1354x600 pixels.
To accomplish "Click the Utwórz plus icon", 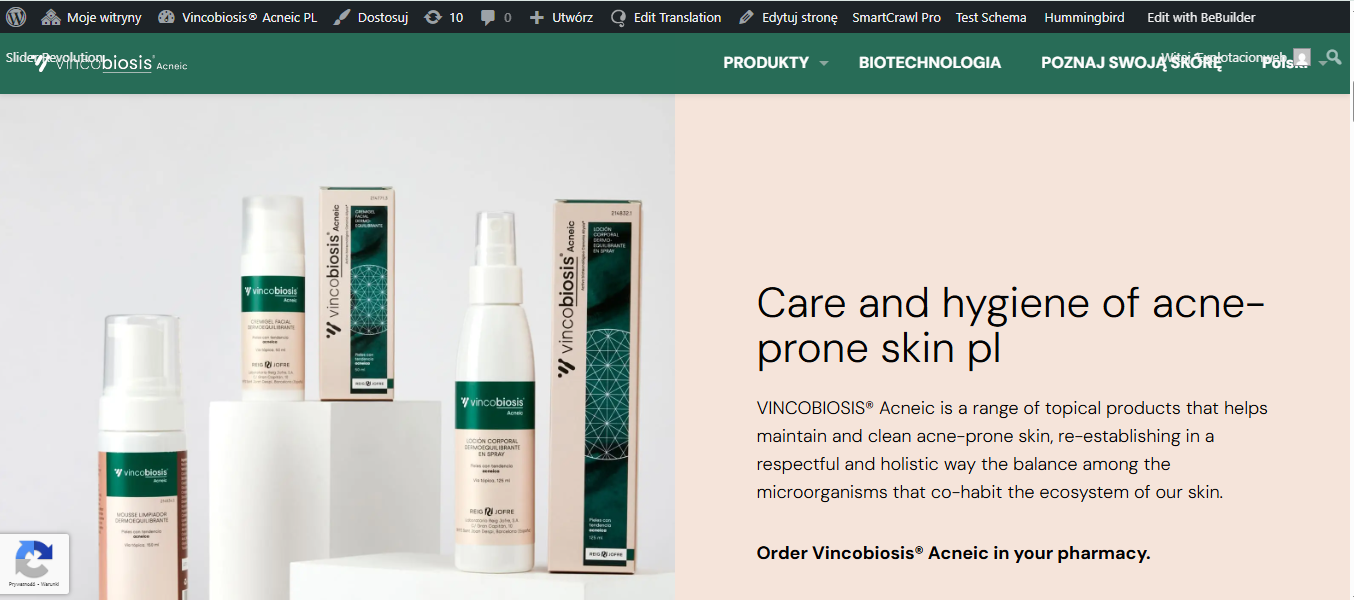I will [537, 17].
